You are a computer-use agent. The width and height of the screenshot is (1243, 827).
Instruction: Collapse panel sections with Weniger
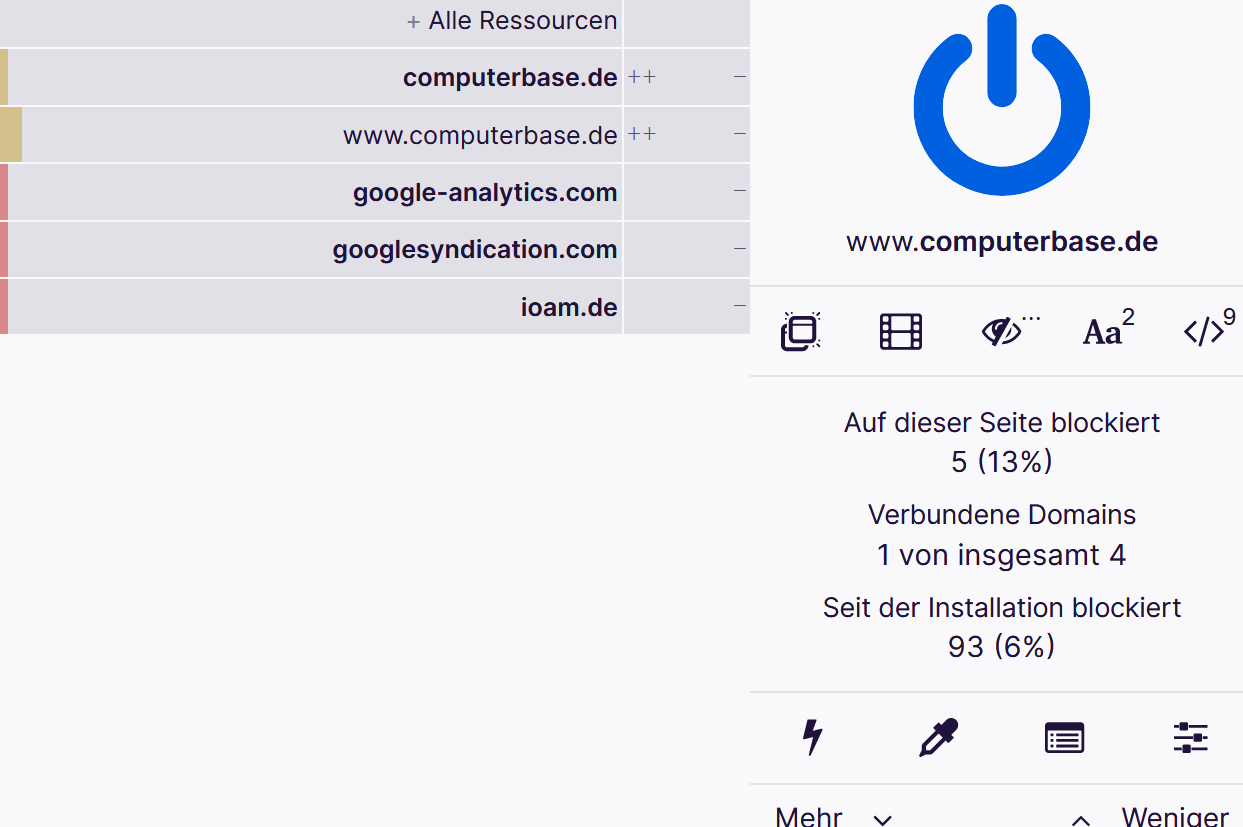click(1149, 816)
